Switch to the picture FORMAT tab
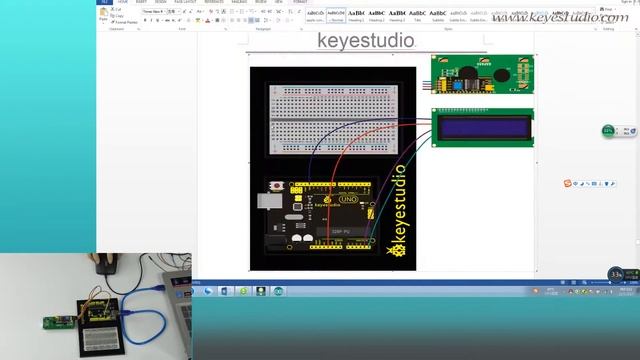Image resolution: width=640 pixels, height=360 pixels. tap(300, 2)
